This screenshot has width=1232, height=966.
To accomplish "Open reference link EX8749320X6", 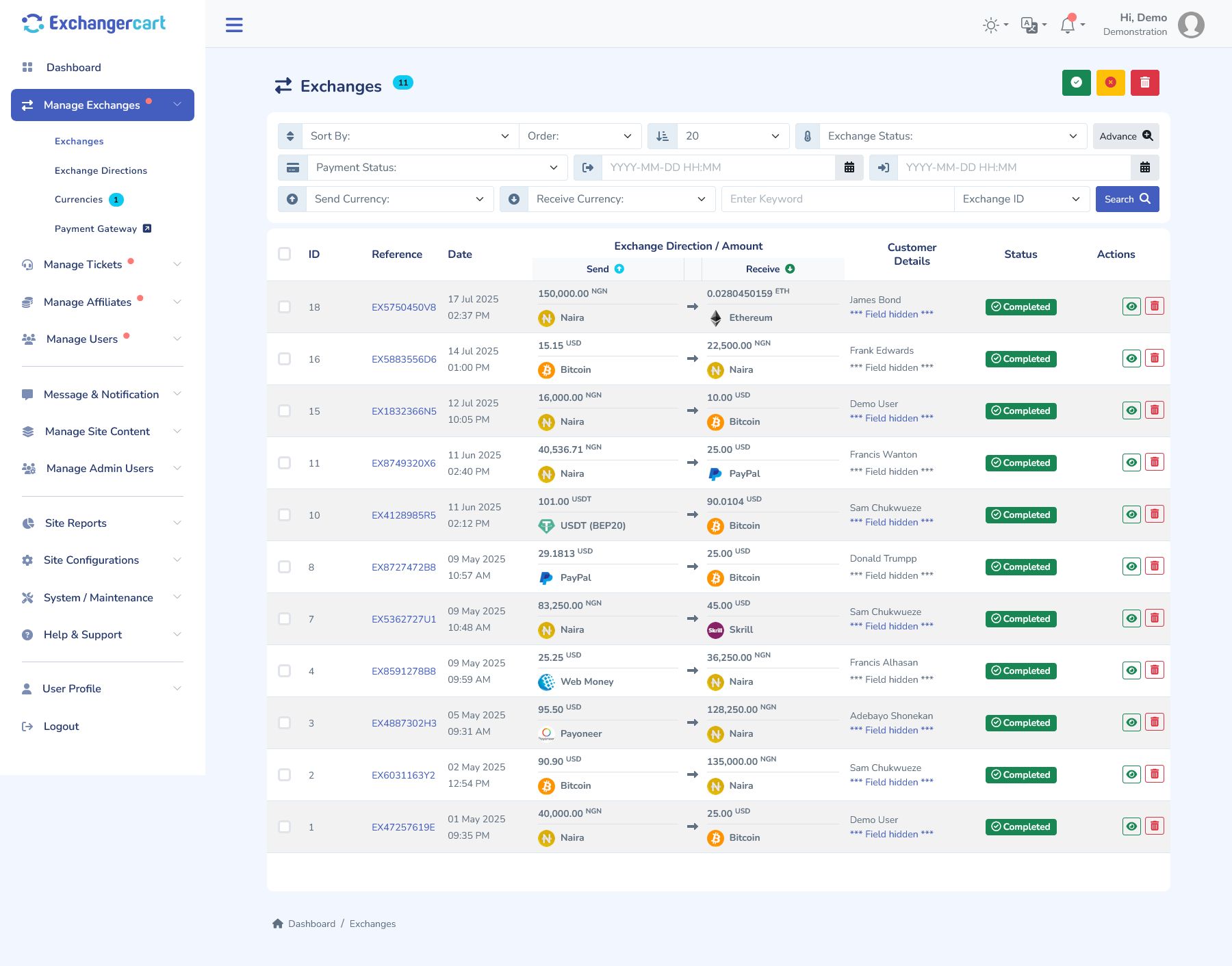I will click(403, 463).
